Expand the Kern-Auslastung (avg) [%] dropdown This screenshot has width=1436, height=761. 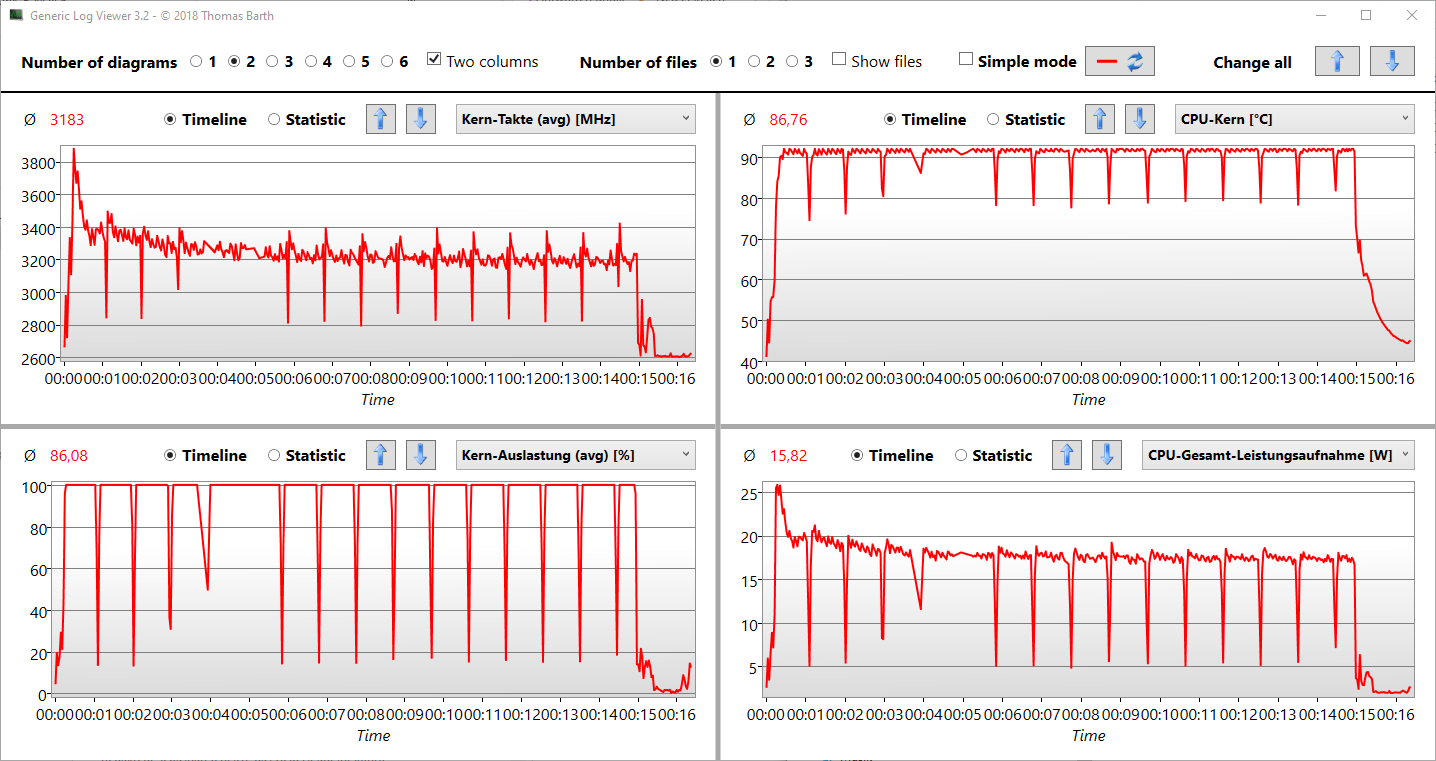pos(575,455)
